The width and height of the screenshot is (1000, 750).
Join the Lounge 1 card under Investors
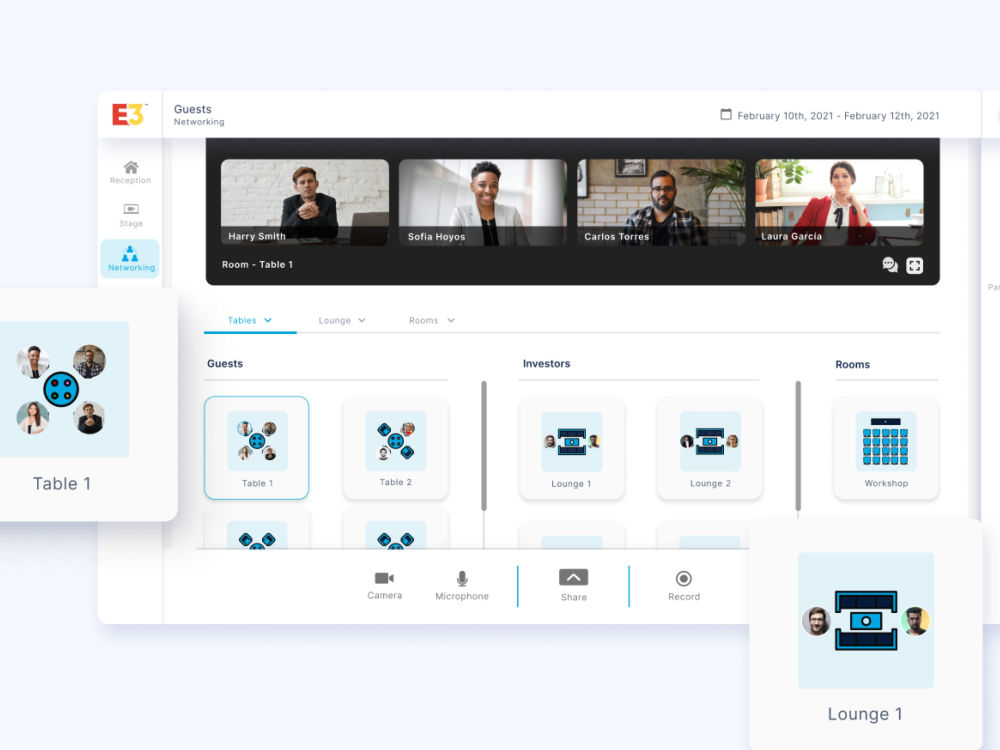[571, 448]
